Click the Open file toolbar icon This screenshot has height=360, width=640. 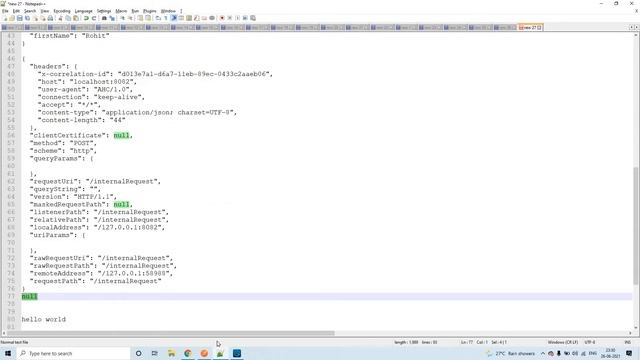[x=12, y=18]
